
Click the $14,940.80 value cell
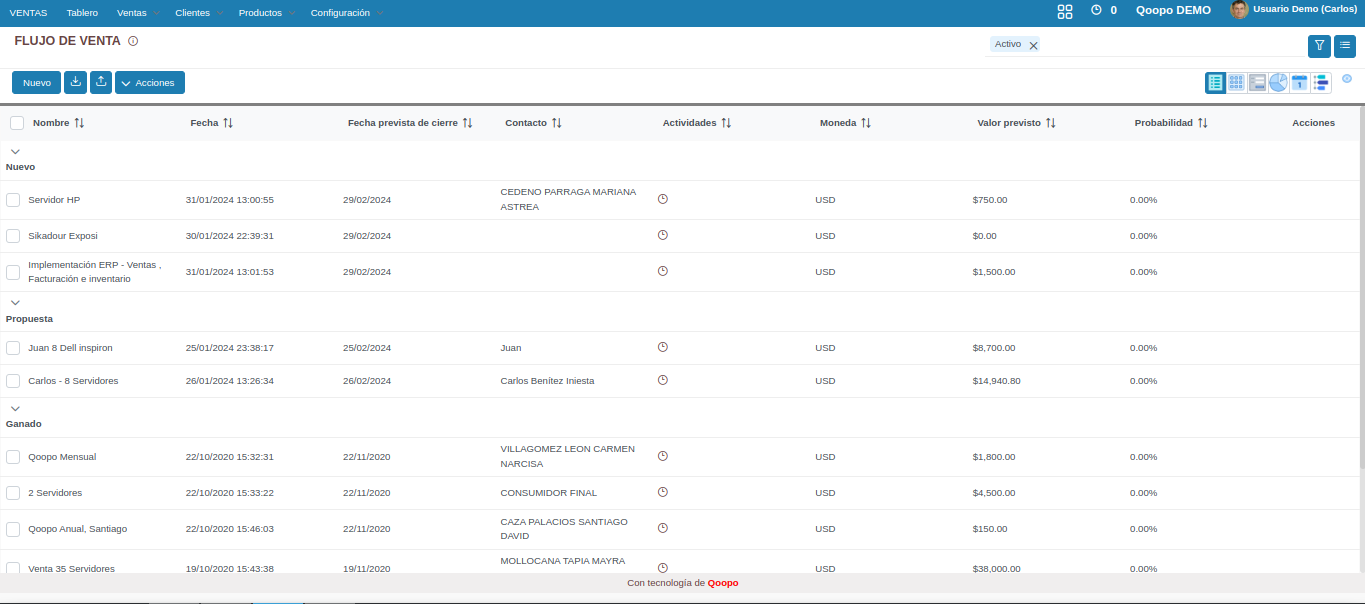coord(996,380)
